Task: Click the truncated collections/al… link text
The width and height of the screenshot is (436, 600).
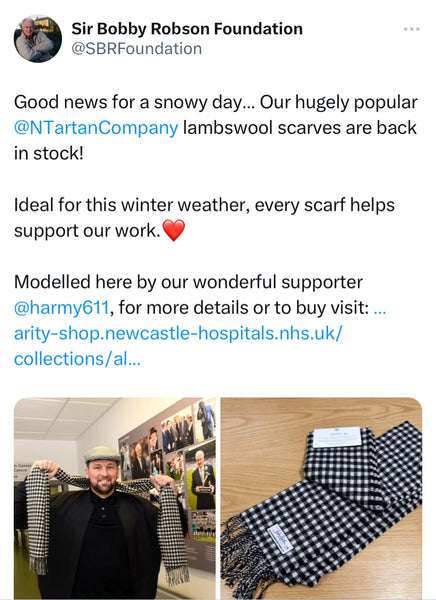Action: point(77,359)
